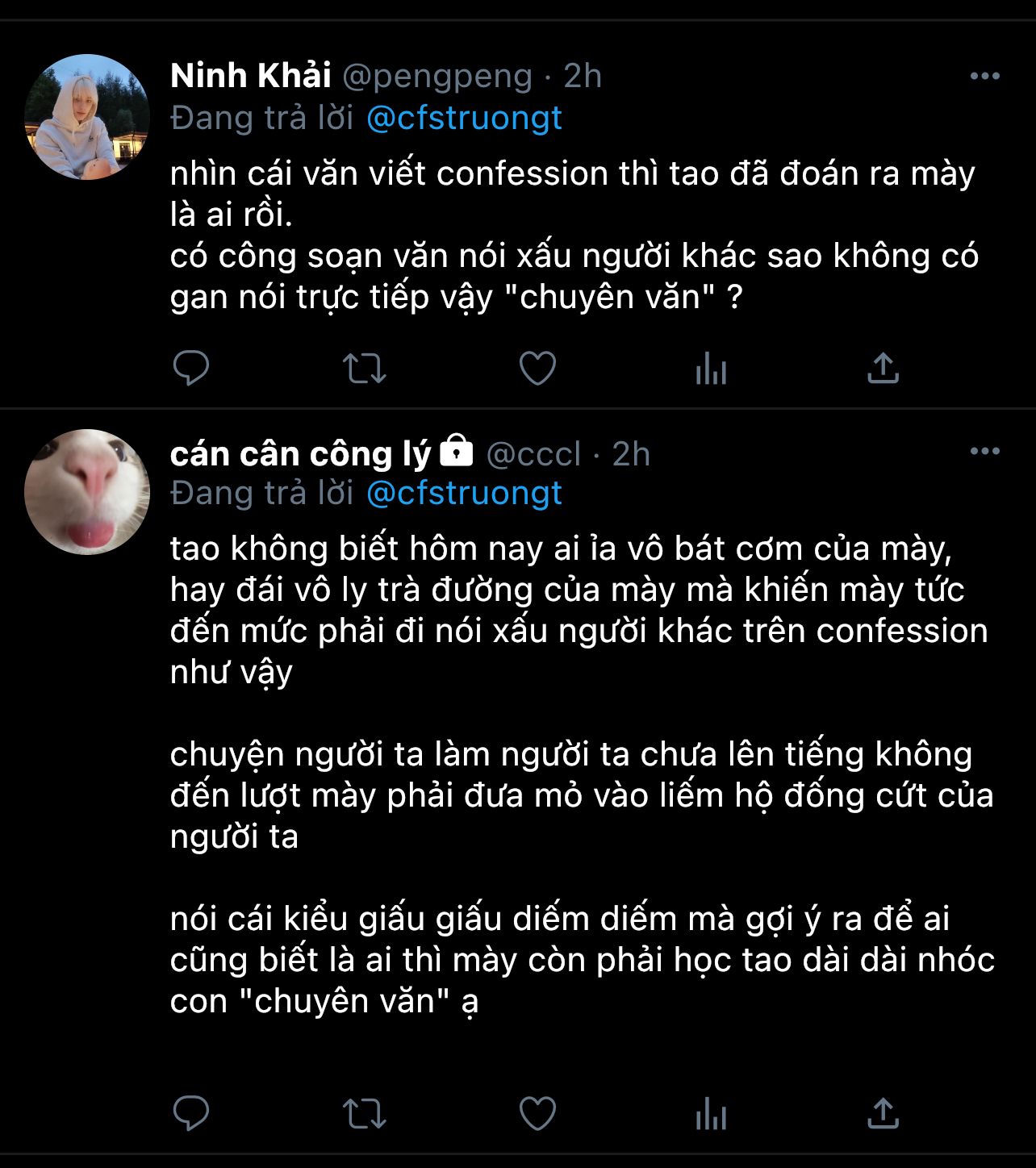This screenshot has width=1036, height=1168.
Task: Open more options on Ninh Khải's tweet
Action: 984,77
